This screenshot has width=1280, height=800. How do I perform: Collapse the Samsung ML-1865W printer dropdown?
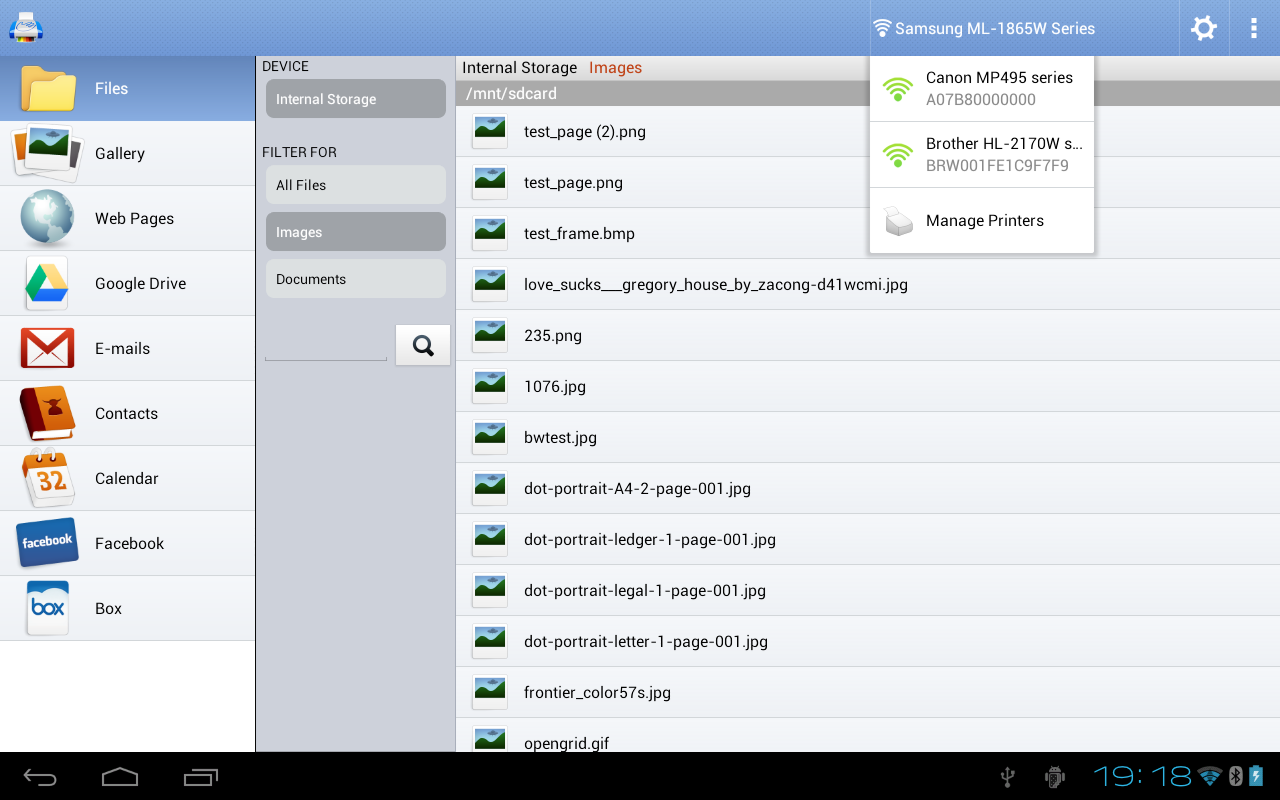click(984, 28)
